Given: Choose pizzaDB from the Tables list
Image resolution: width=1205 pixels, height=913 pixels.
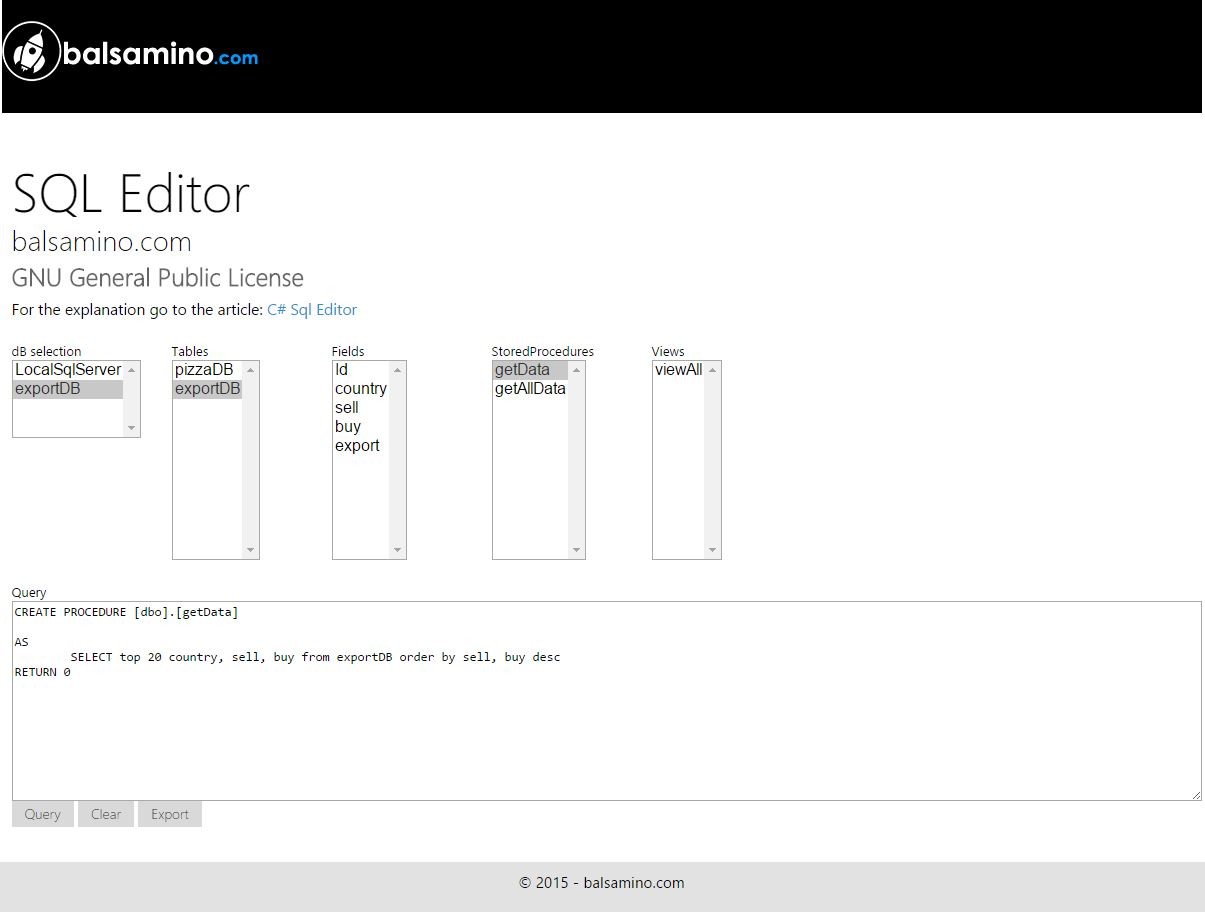Looking at the screenshot, I should [x=204, y=370].
